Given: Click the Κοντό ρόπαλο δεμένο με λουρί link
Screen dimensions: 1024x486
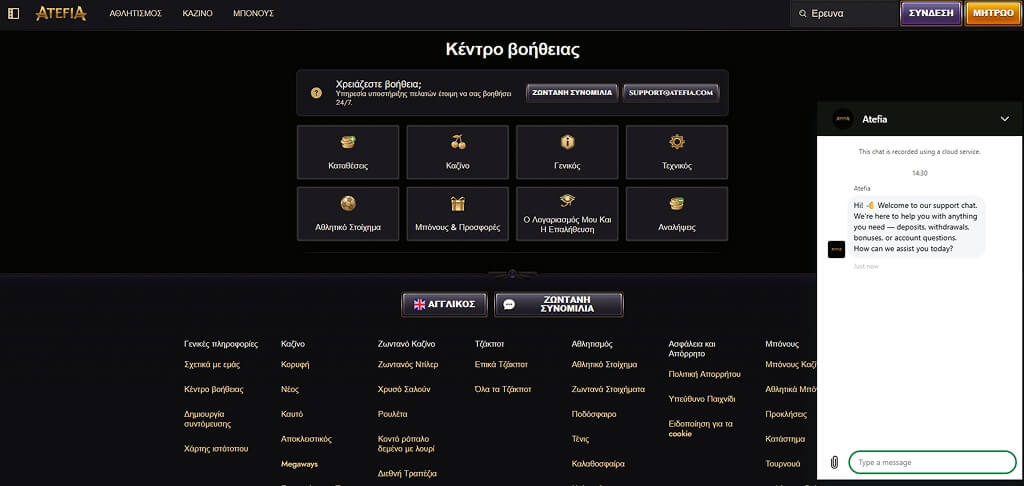Looking at the screenshot, I should tap(406, 444).
